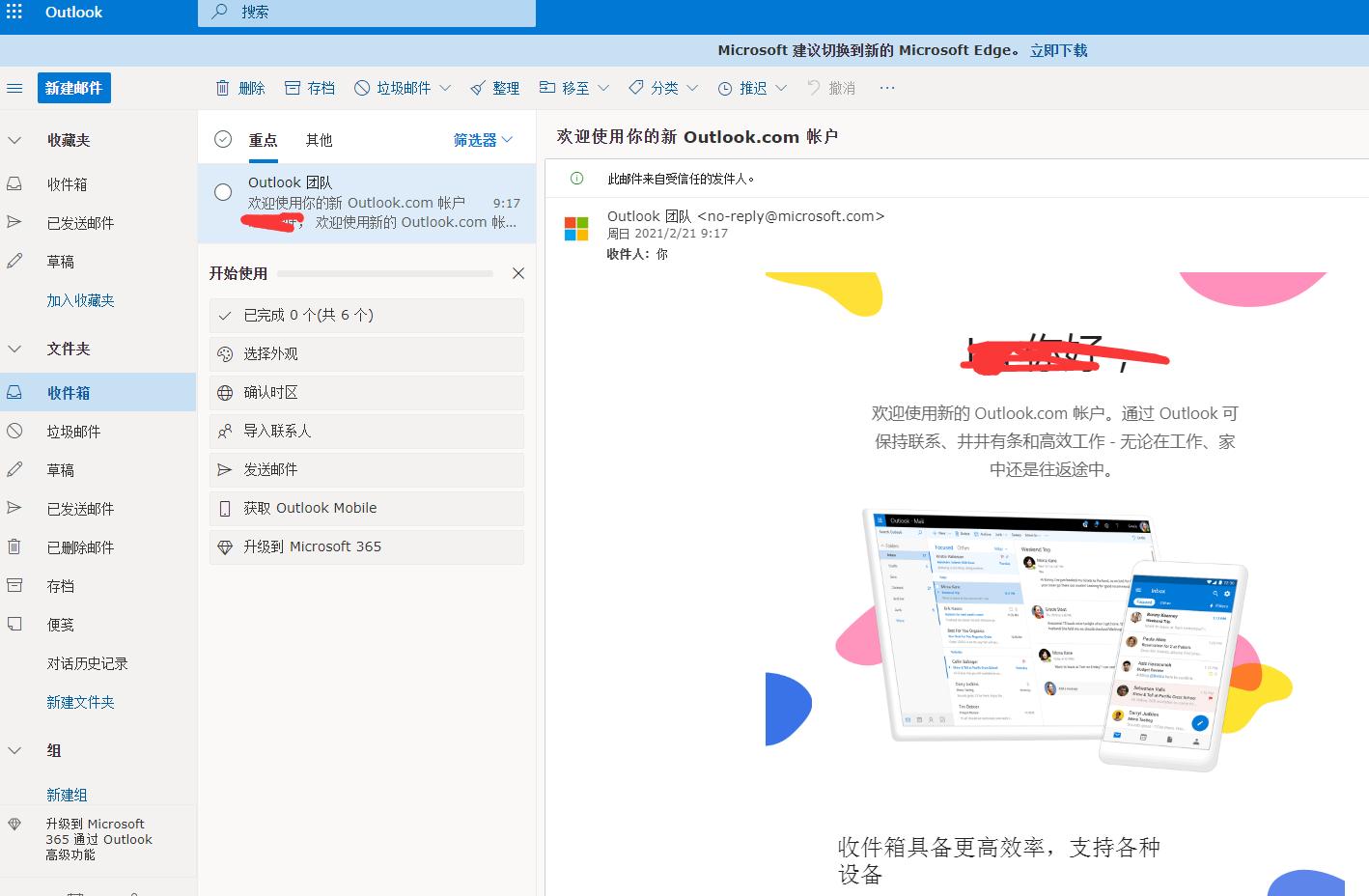The height and width of the screenshot is (896, 1369).
Task: Click inside the search (搜索) field
Action: pyautogui.click(x=367, y=13)
